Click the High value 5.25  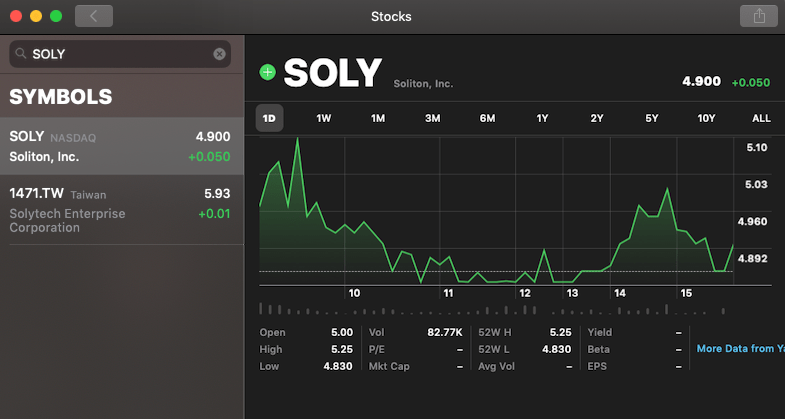[341, 349]
